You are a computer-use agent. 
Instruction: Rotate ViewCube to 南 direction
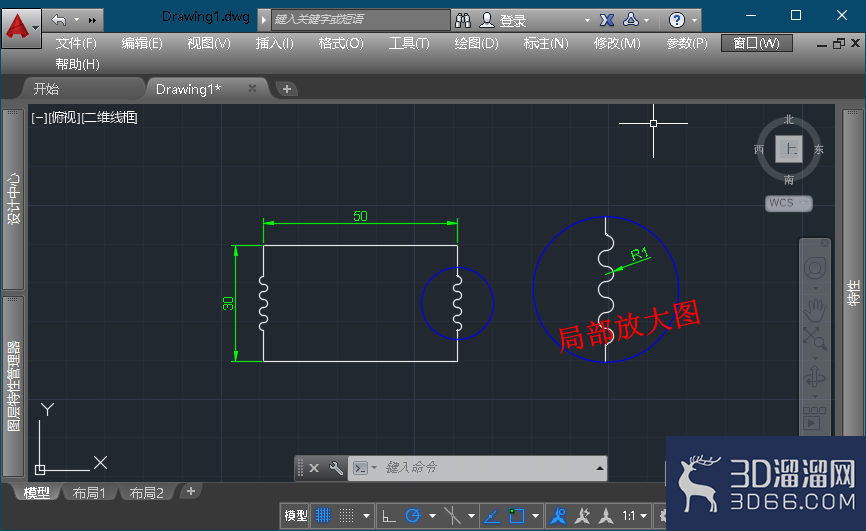click(x=789, y=180)
